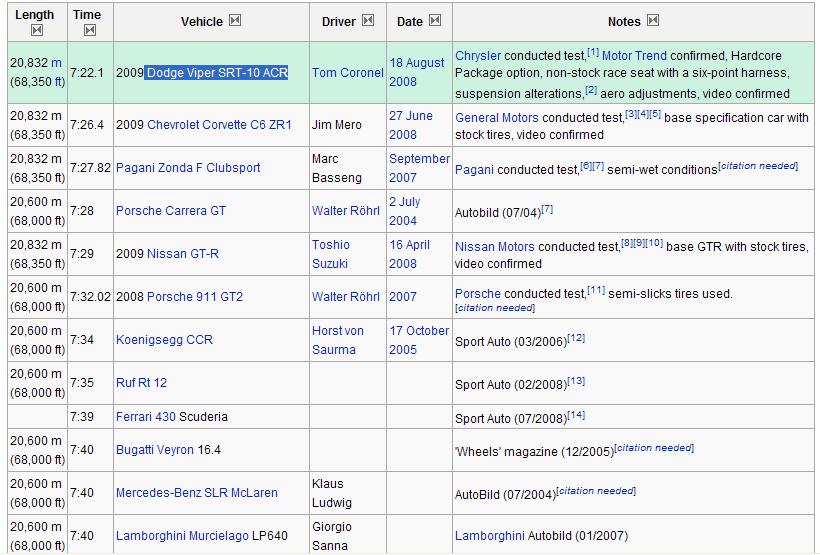
Task: Open Ferrari 430 link
Action: 146,417
